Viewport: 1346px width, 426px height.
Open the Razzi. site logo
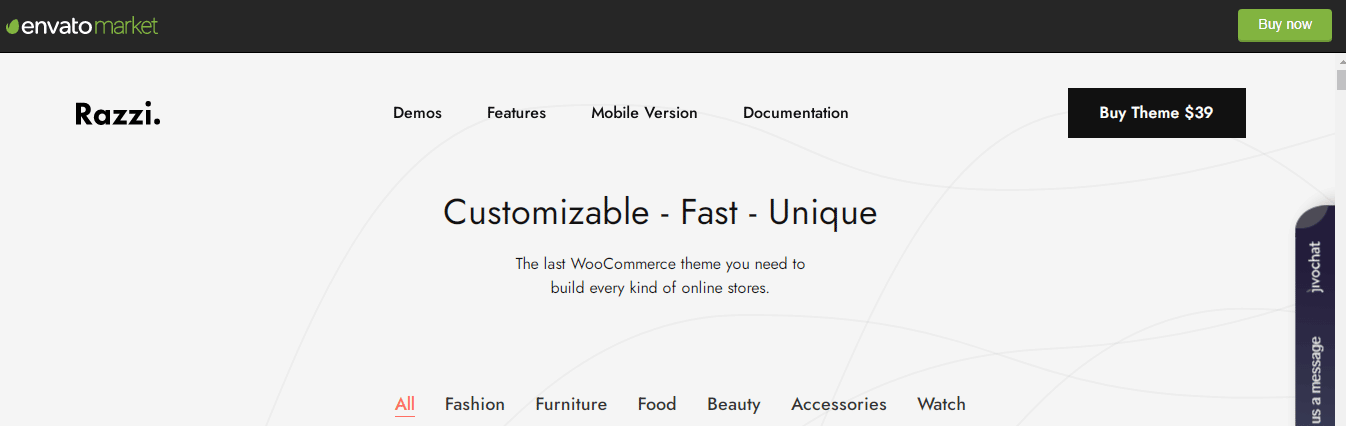(117, 114)
